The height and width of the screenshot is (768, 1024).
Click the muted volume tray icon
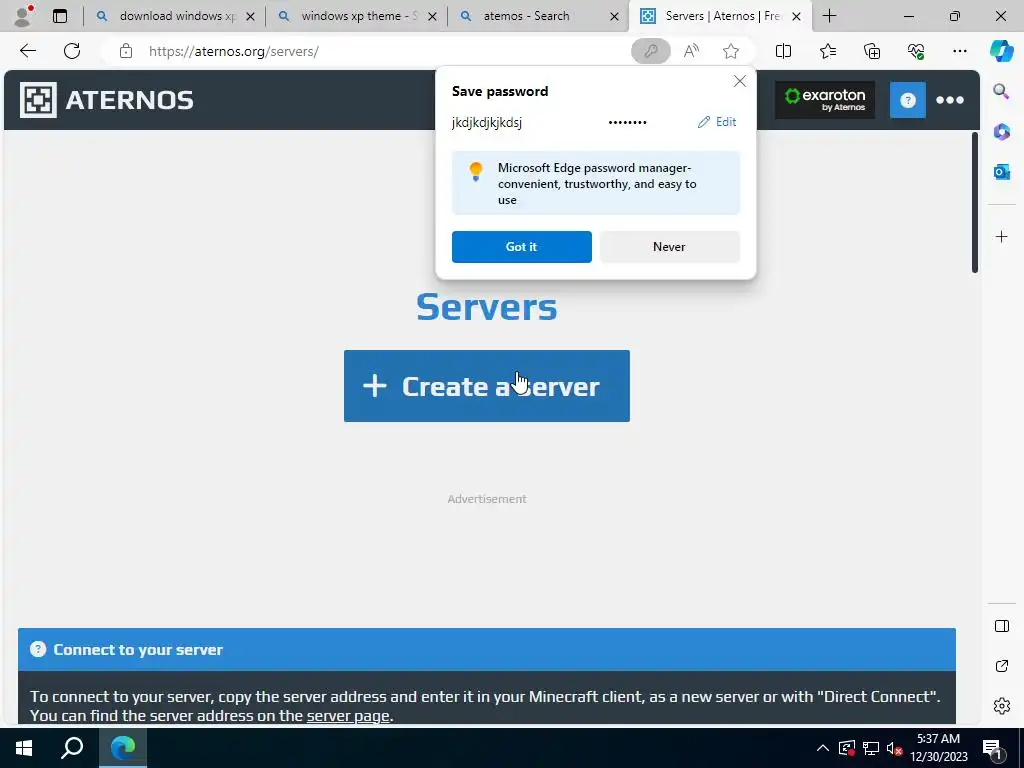click(x=894, y=748)
